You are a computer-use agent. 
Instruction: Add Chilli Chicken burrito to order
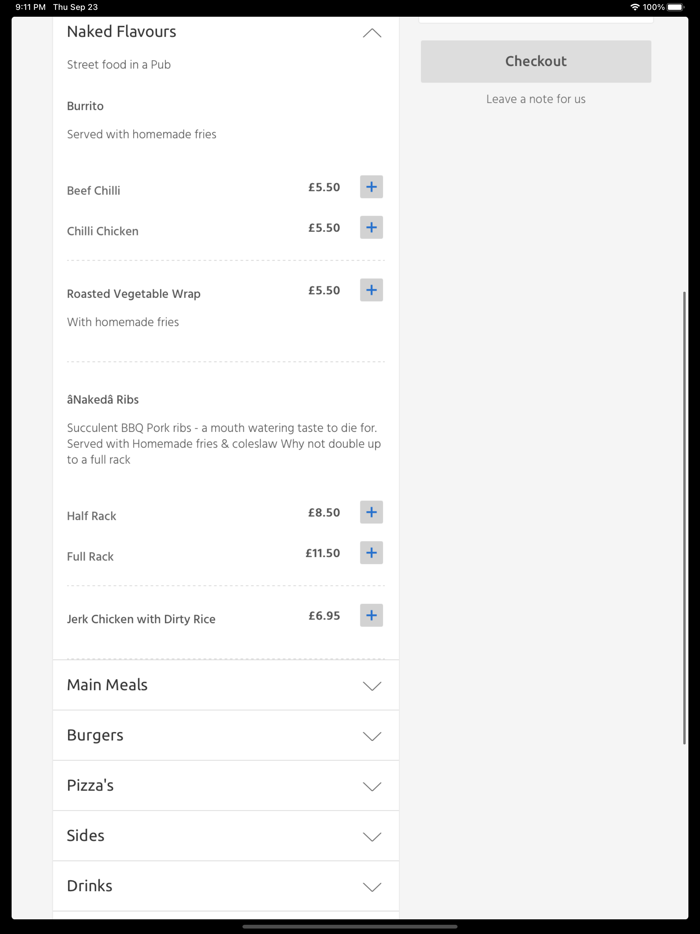point(371,228)
